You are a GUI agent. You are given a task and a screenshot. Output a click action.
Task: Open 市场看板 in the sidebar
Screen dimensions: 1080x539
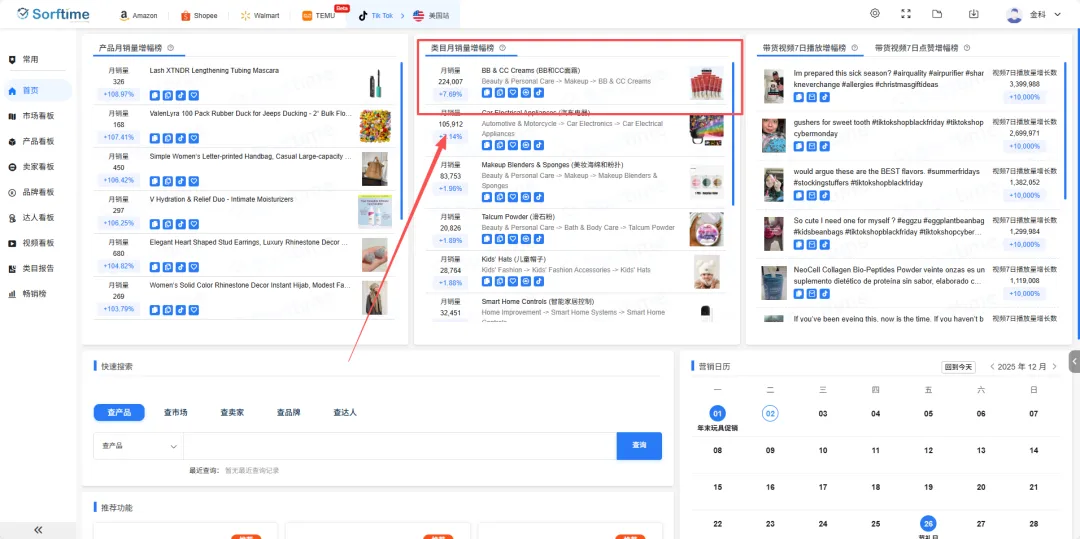point(36,116)
